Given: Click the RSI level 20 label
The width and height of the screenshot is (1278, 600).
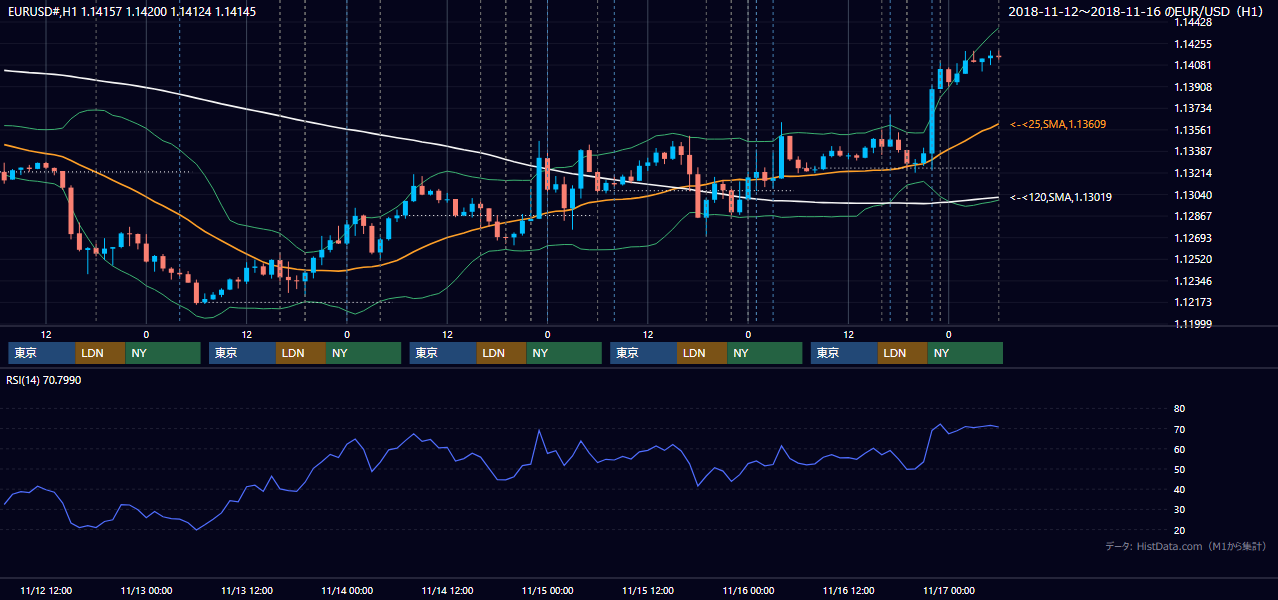Looking at the screenshot, I should coord(1179,530).
